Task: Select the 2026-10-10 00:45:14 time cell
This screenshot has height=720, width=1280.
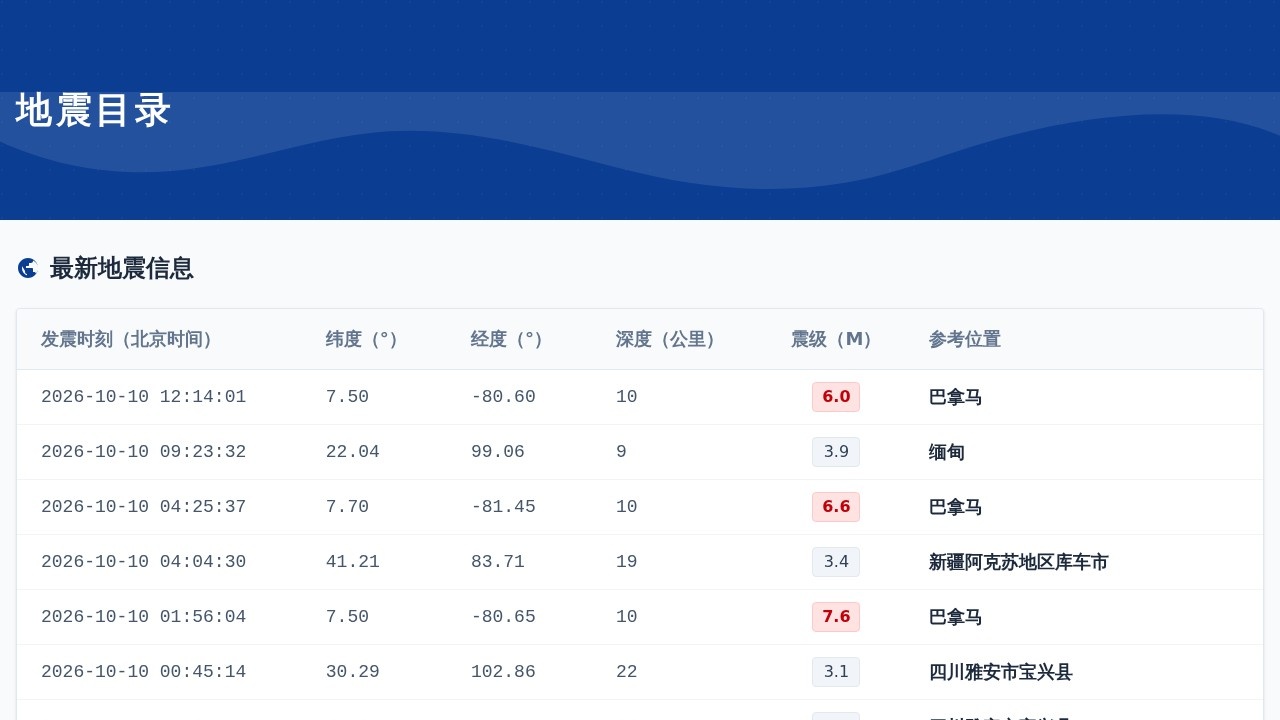Action: [x=144, y=672]
